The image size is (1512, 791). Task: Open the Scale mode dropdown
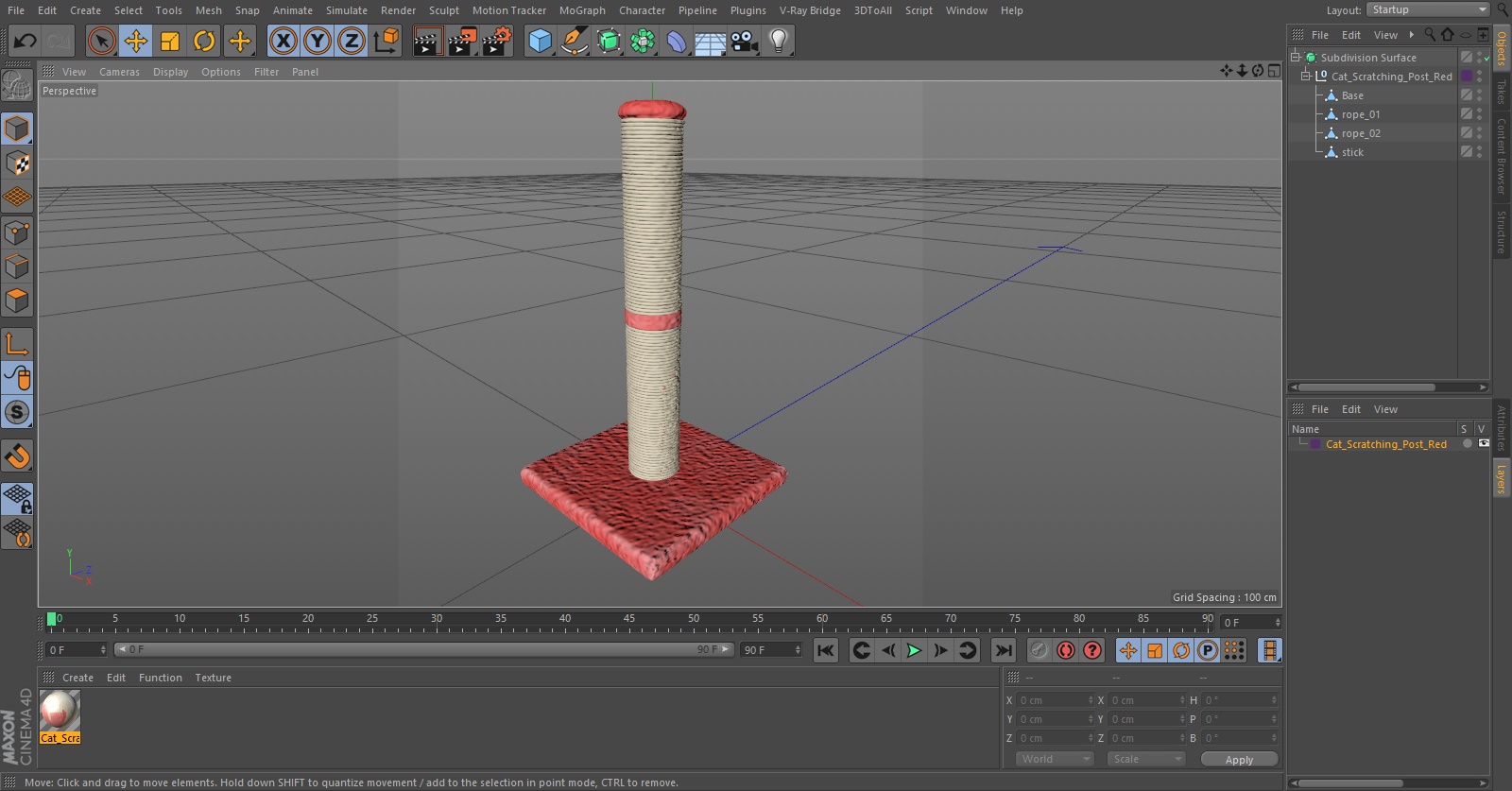tap(1146, 759)
